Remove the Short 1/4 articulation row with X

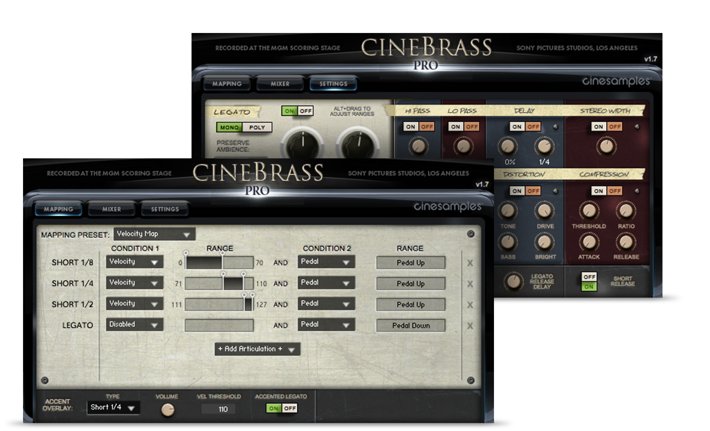tap(470, 284)
